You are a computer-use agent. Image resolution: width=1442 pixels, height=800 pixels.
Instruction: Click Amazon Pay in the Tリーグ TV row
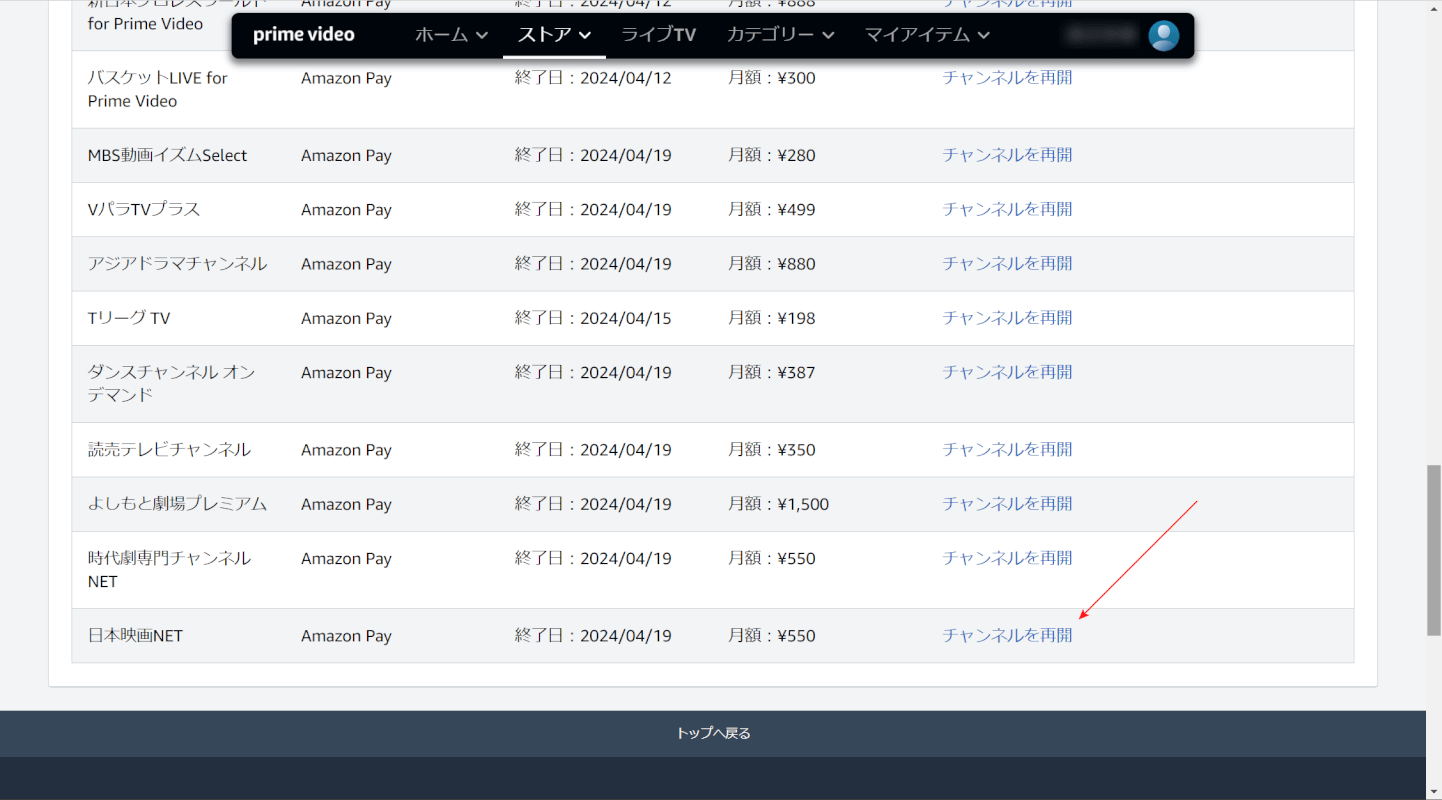[x=346, y=318]
